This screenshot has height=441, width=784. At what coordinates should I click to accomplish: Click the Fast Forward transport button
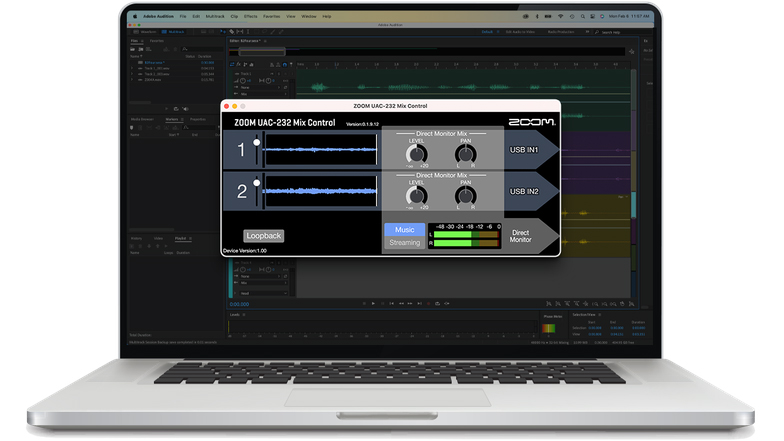(x=410, y=304)
